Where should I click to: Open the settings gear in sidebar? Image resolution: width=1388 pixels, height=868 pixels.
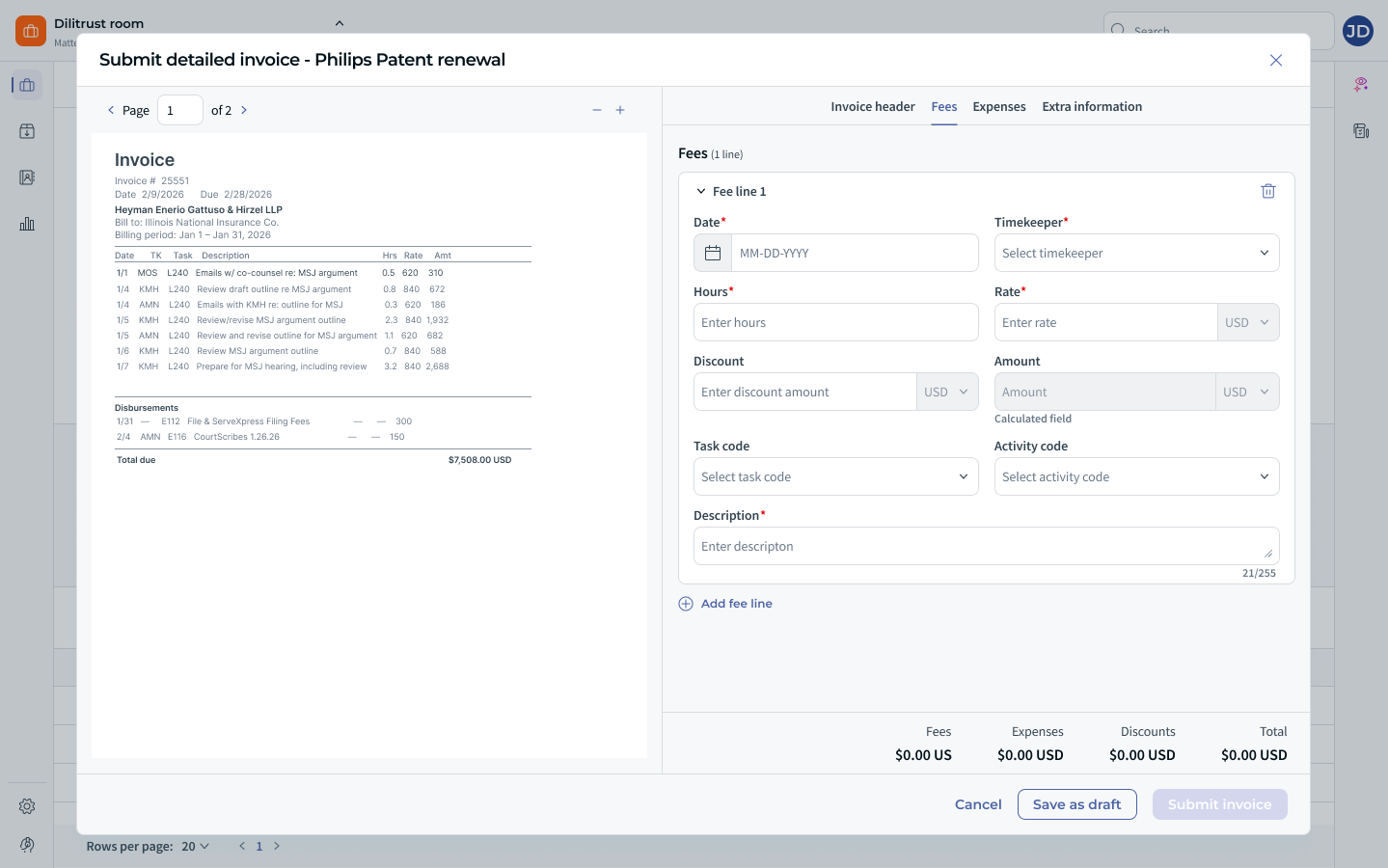[x=27, y=806]
